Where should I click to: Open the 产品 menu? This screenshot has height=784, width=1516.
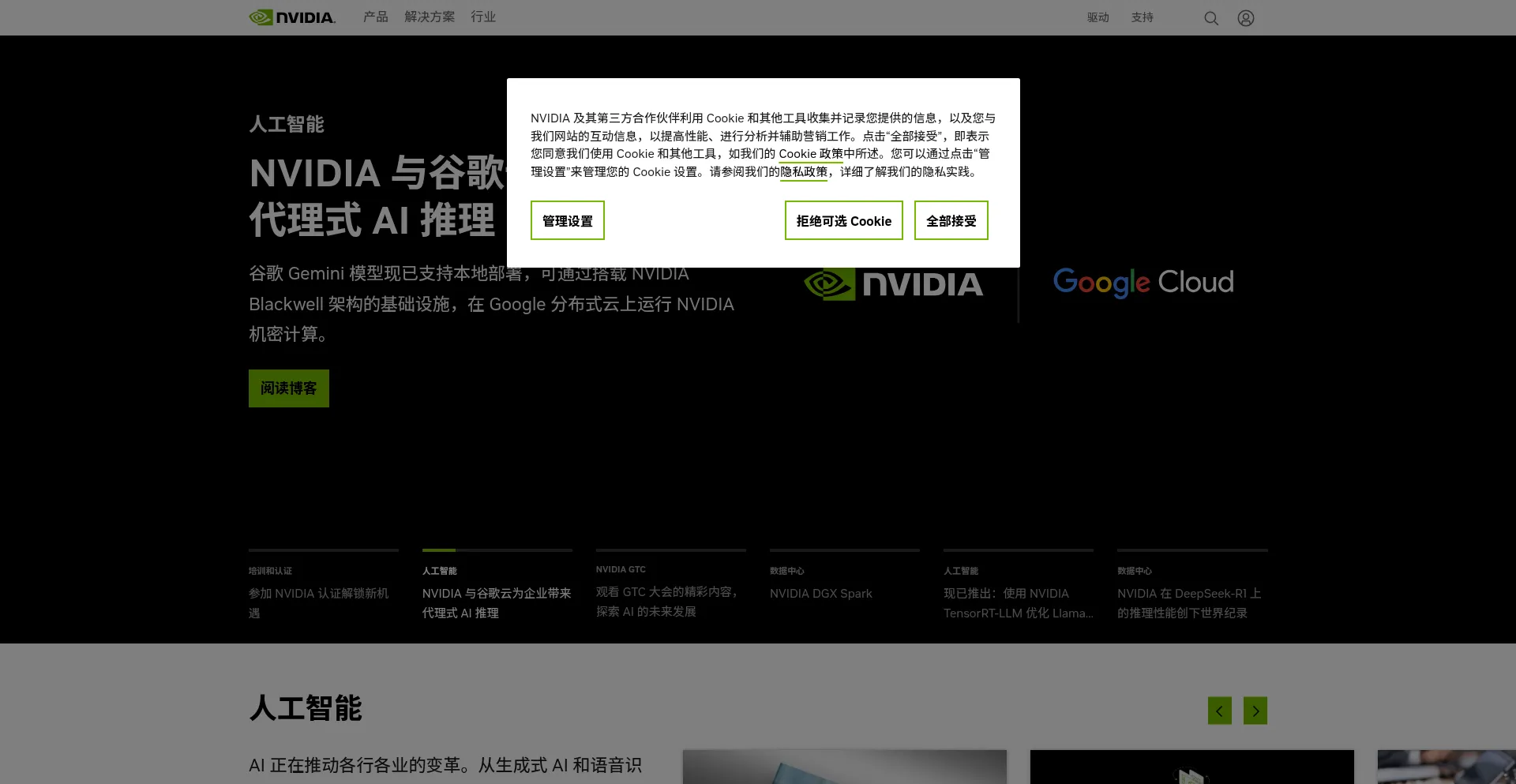tap(375, 17)
